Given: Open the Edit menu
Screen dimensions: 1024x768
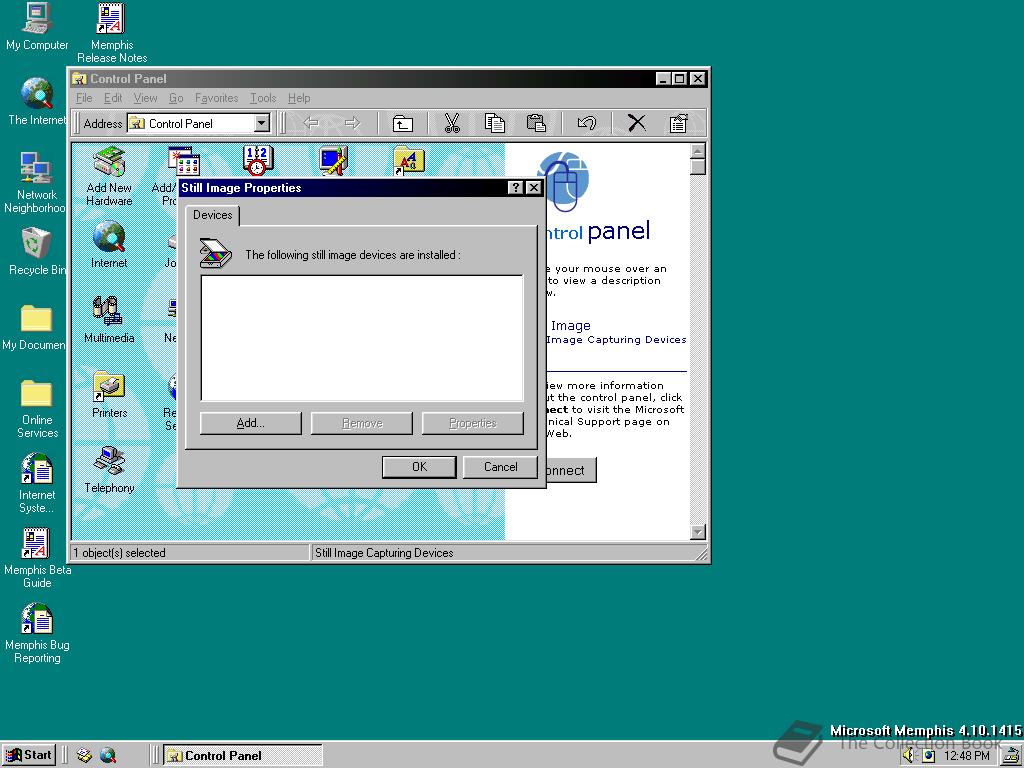Looking at the screenshot, I should coord(113,98).
